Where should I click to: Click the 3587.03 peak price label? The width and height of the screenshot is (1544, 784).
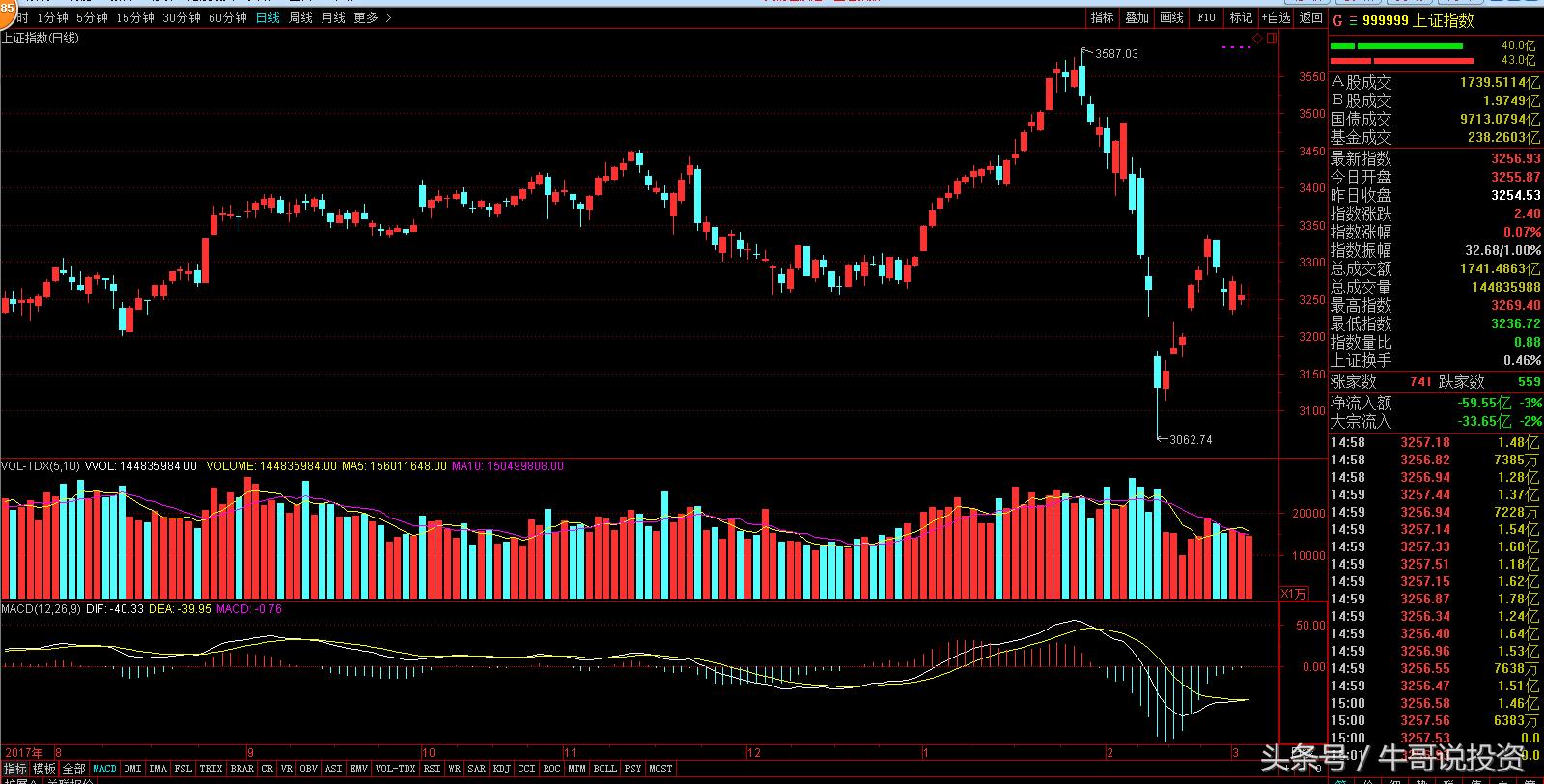click(1116, 54)
